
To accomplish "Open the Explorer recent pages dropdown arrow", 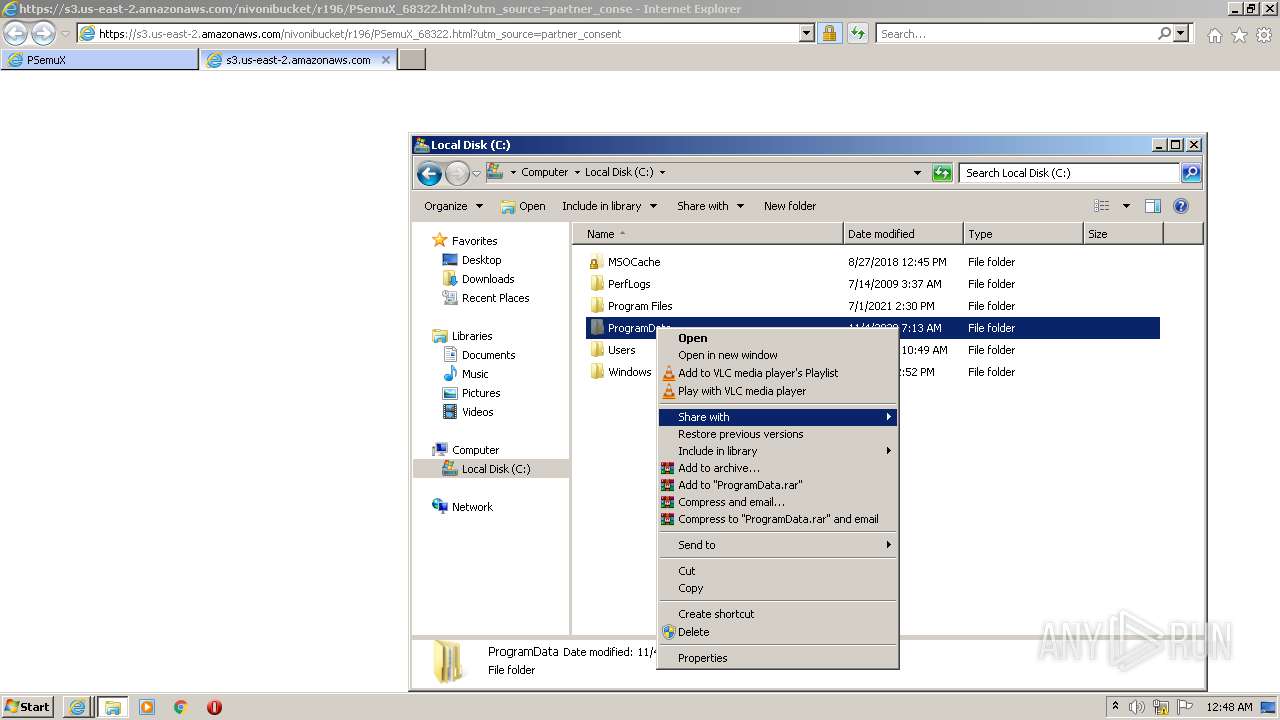I will [x=476, y=173].
